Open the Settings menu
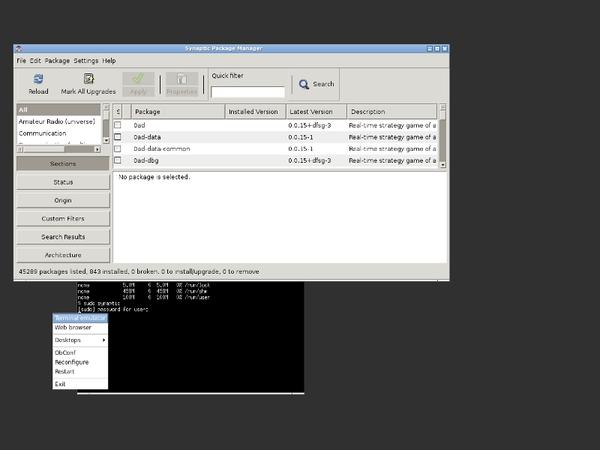Image resolution: width=600 pixels, height=450 pixels. coord(86,60)
